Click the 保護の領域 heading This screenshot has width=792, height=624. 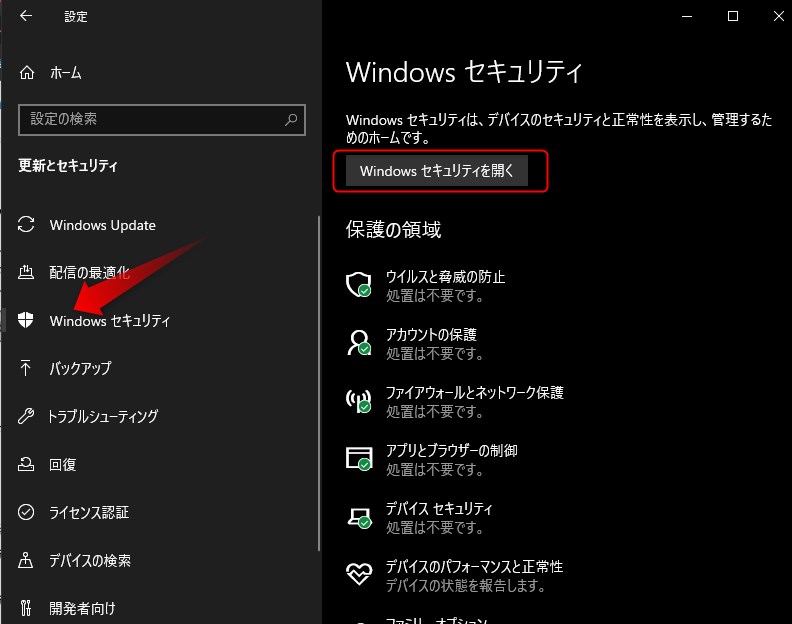tap(393, 229)
